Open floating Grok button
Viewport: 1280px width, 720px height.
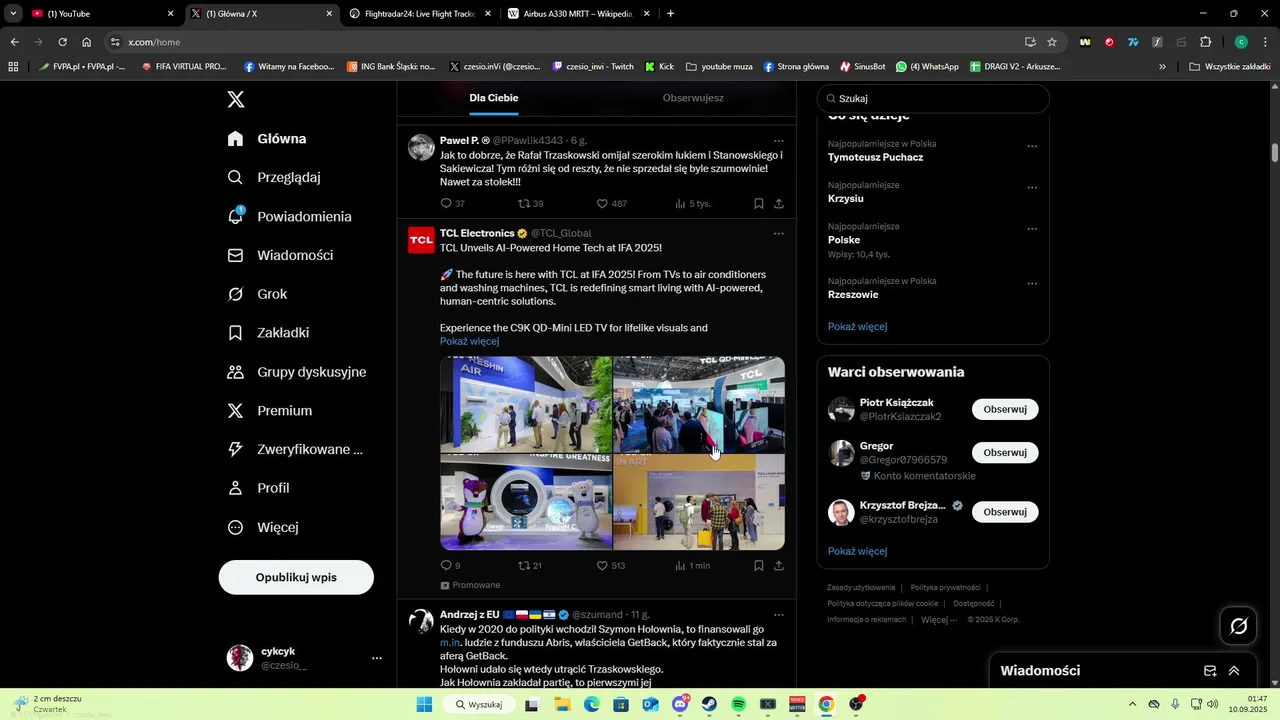1239,626
